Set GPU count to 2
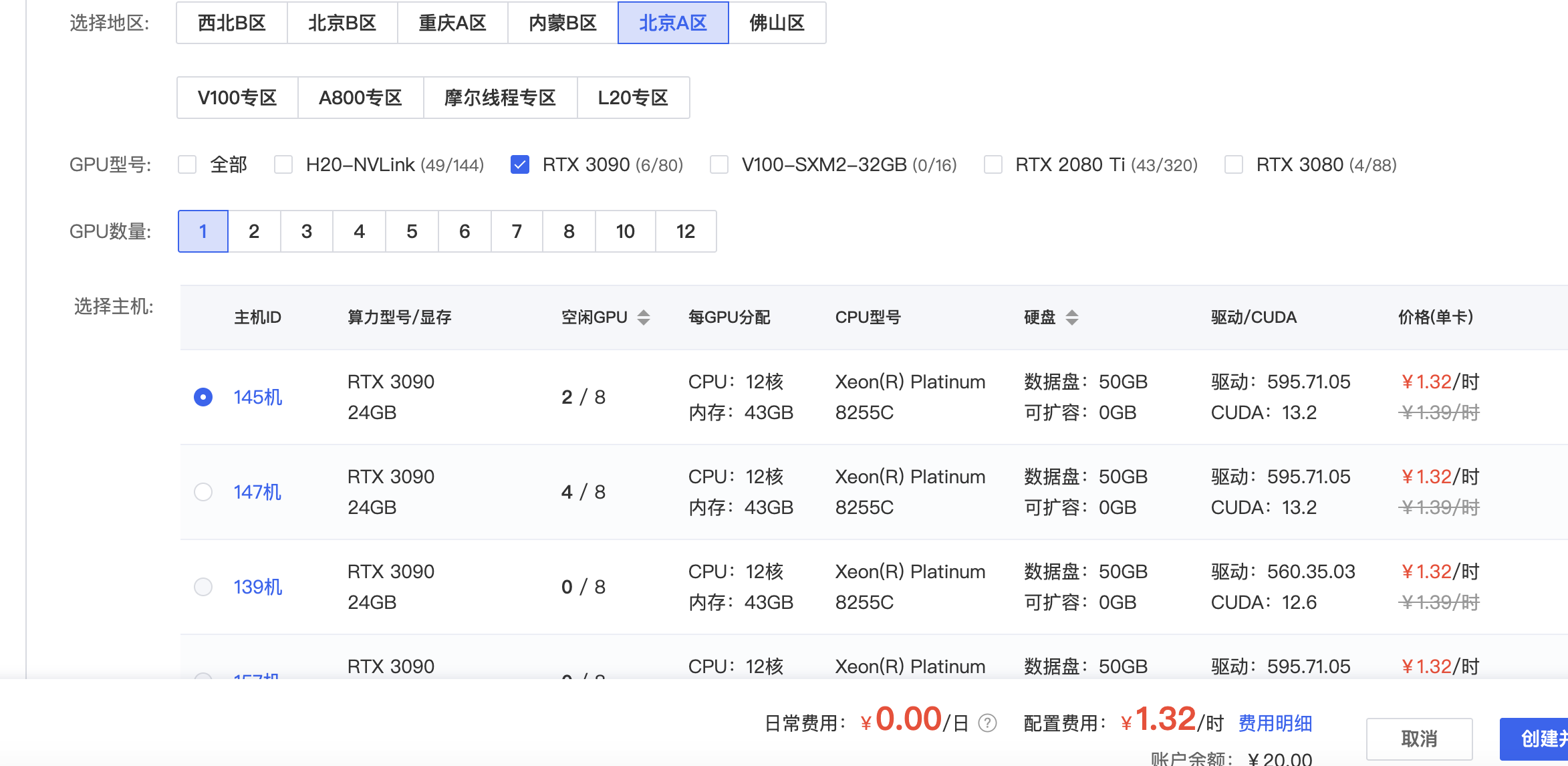 254,231
